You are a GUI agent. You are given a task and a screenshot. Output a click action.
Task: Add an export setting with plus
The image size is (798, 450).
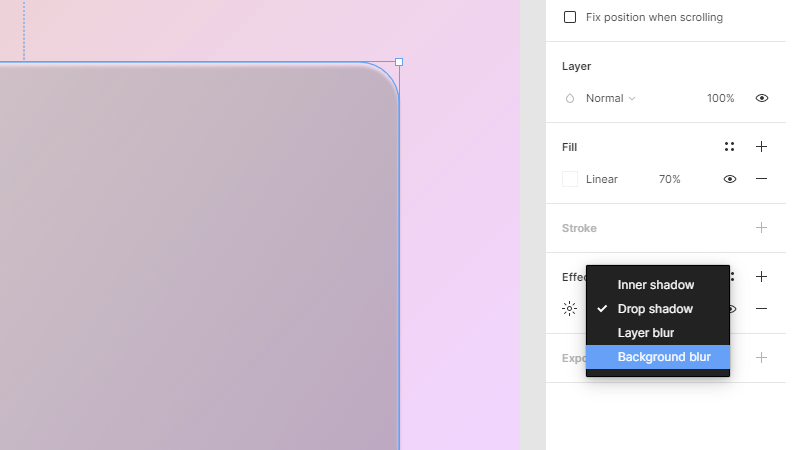[x=761, y=357]
